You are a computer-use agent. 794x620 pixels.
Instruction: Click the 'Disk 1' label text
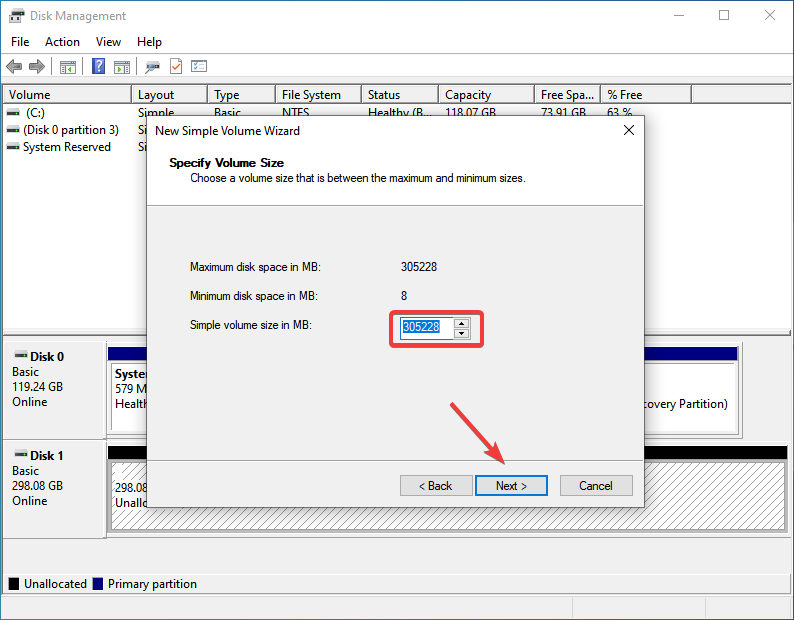(x=47, y=456)
